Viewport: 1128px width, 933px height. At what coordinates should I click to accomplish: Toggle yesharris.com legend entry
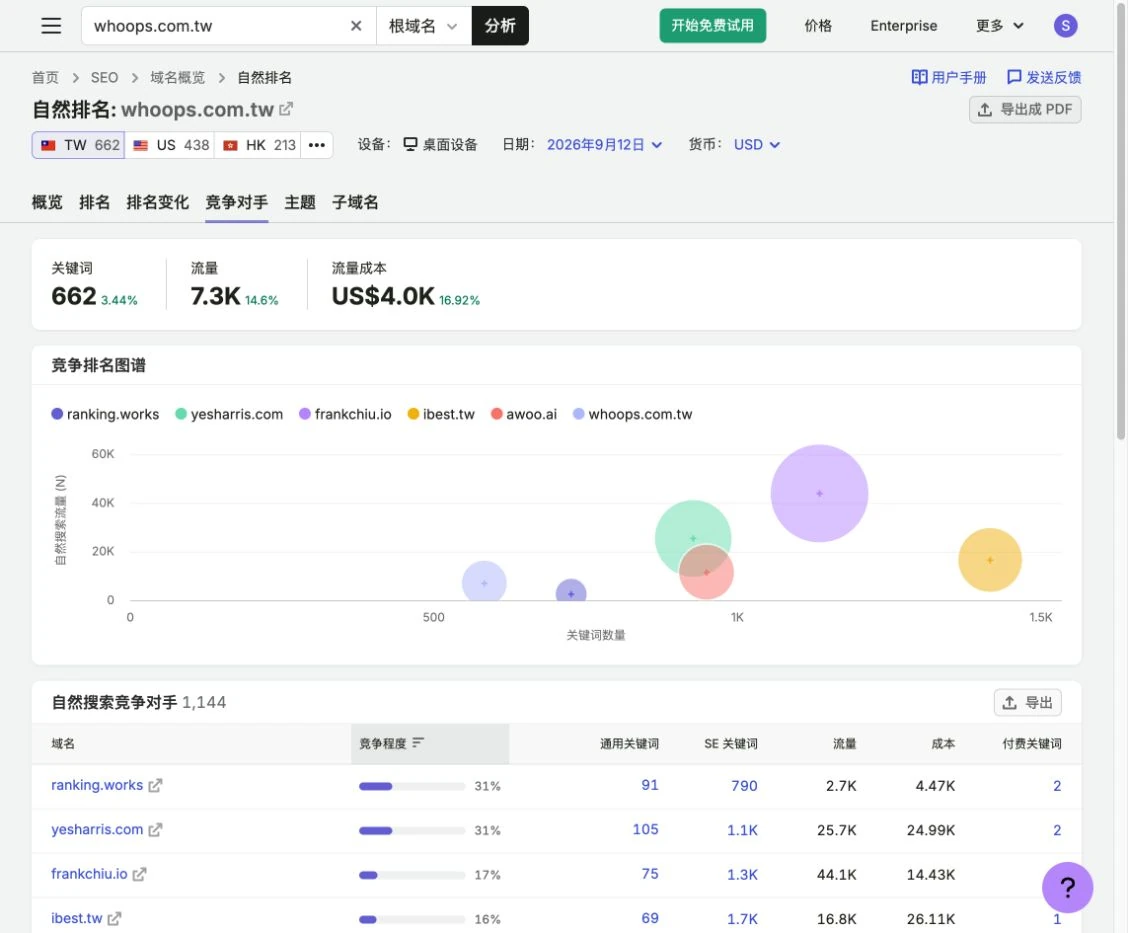(229, 414)
